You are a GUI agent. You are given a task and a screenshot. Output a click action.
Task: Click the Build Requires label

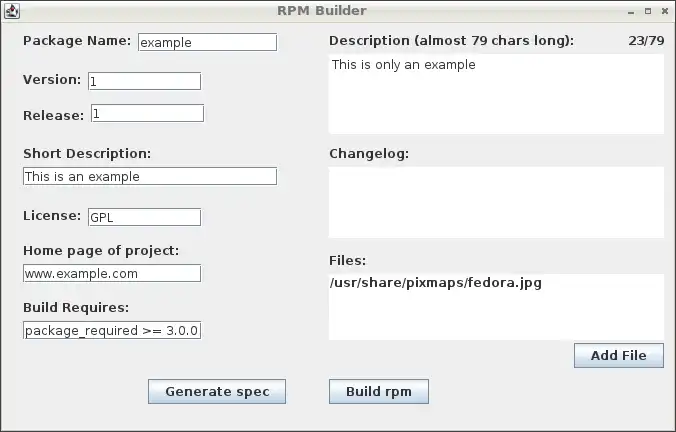[x=76, y=308]
